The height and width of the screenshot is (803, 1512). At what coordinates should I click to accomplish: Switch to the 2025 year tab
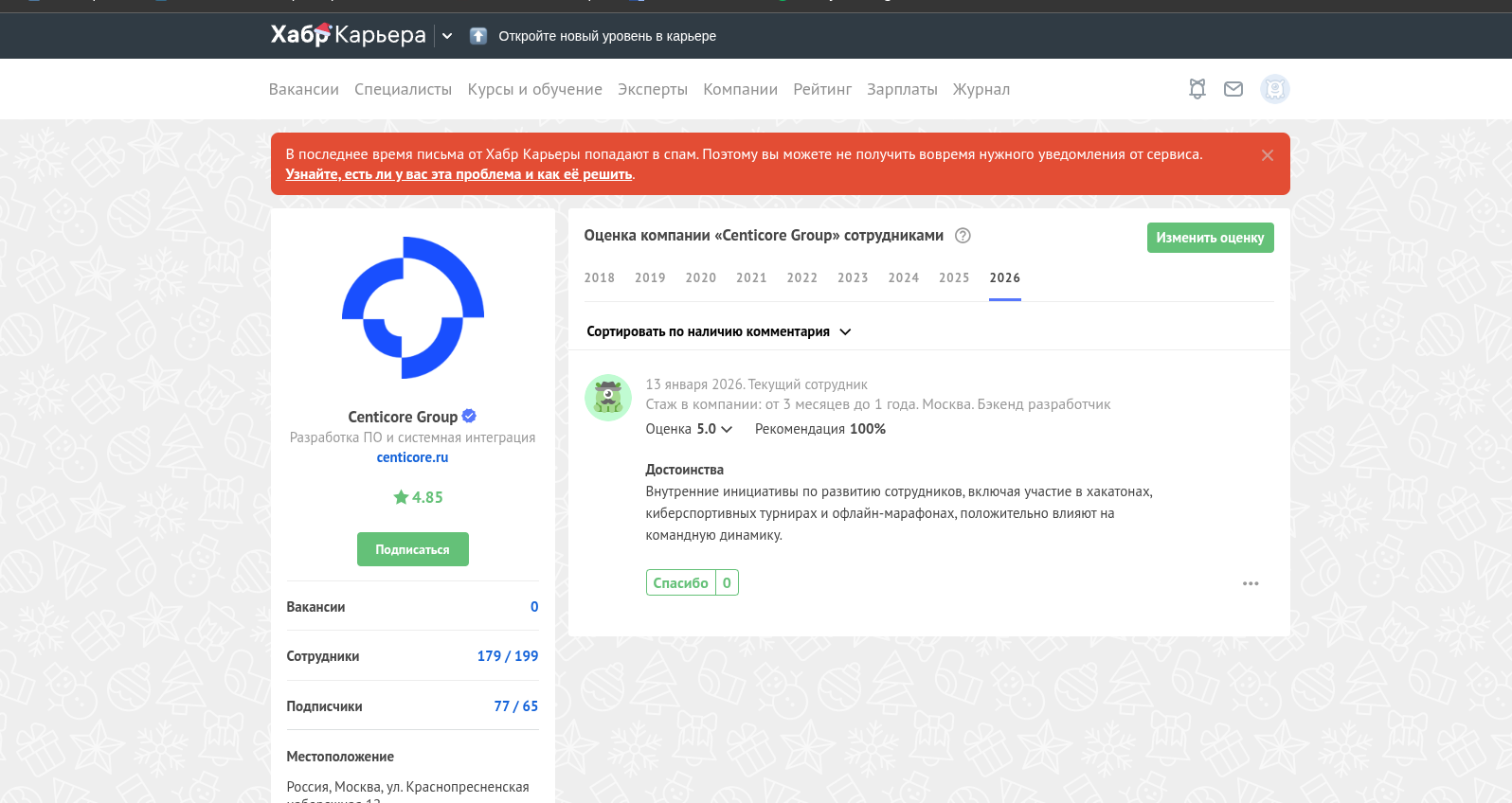point(954,277)
